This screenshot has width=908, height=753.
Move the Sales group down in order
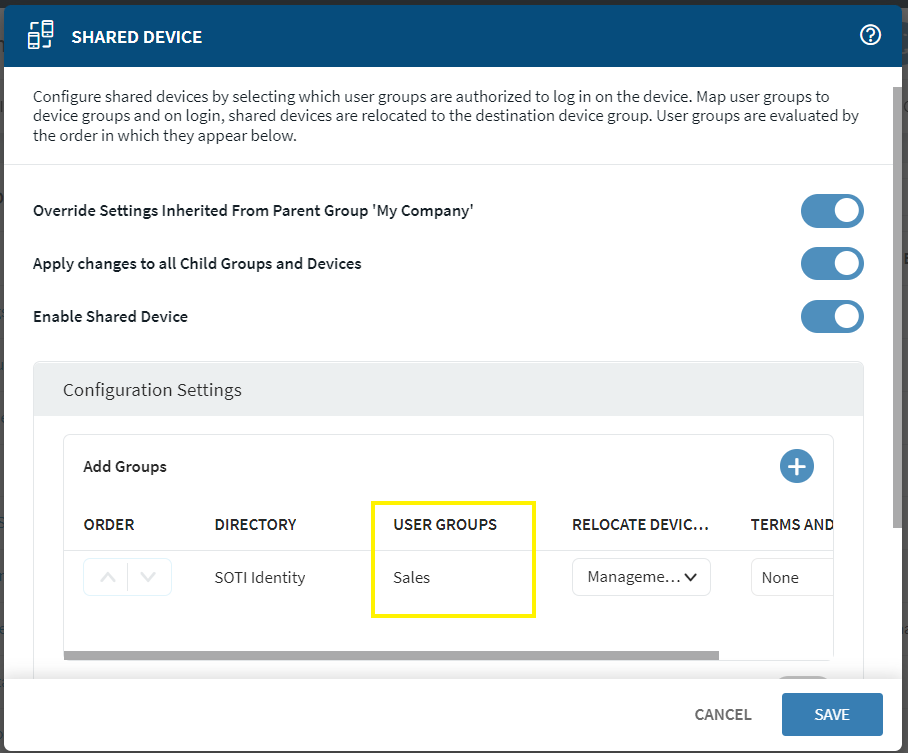pos(149,577)
